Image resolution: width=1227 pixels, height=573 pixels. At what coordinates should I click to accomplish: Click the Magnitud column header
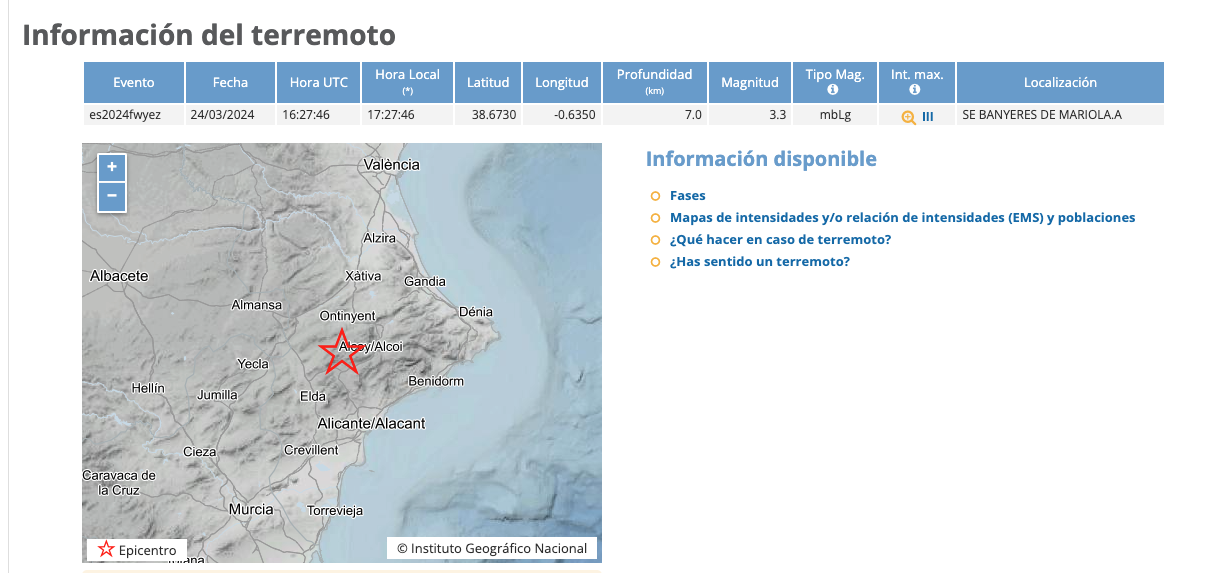pyautogui.click(x=749, y=82)
